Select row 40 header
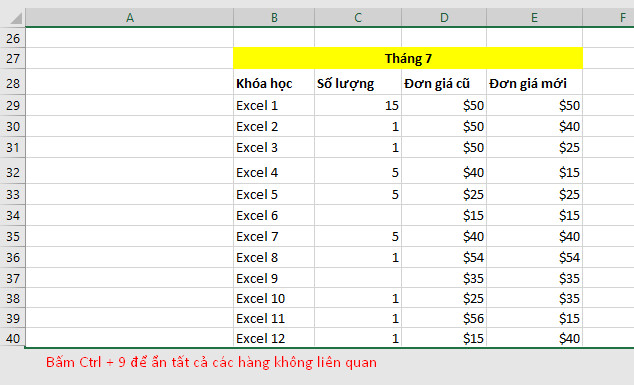634x385 pixels. coord(13,338)
